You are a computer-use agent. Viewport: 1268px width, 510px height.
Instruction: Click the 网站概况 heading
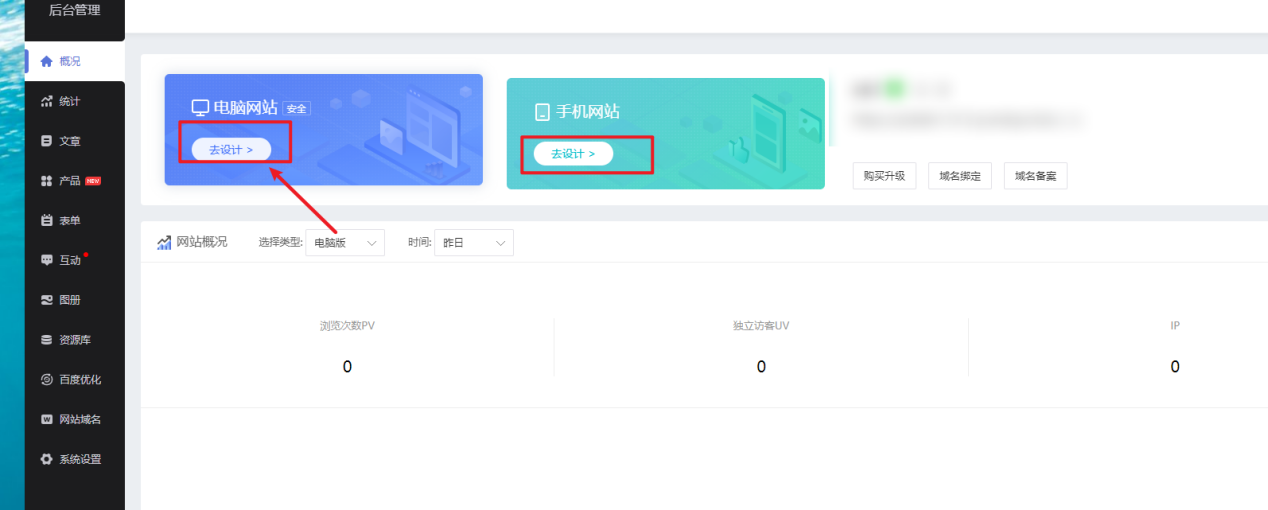click(202, 242)
